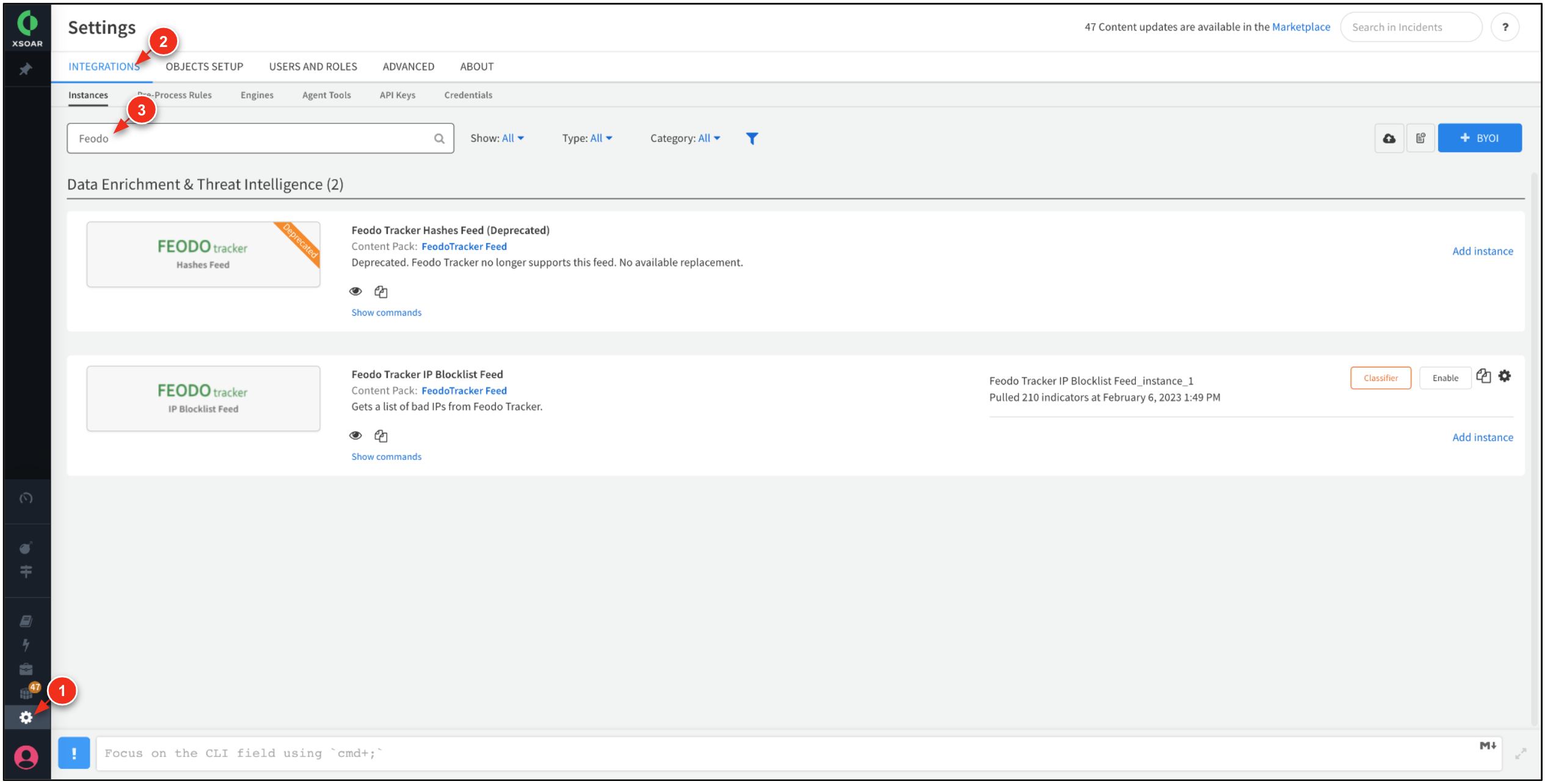This screenshot has width=1545, height=784.
Task: Click the pin icon in the sidebar
Action: pos(26,69)
